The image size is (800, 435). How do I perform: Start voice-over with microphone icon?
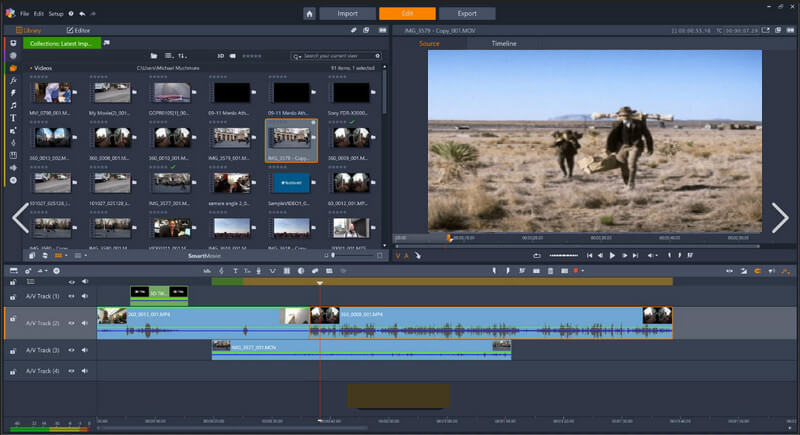tap(259, 271)
